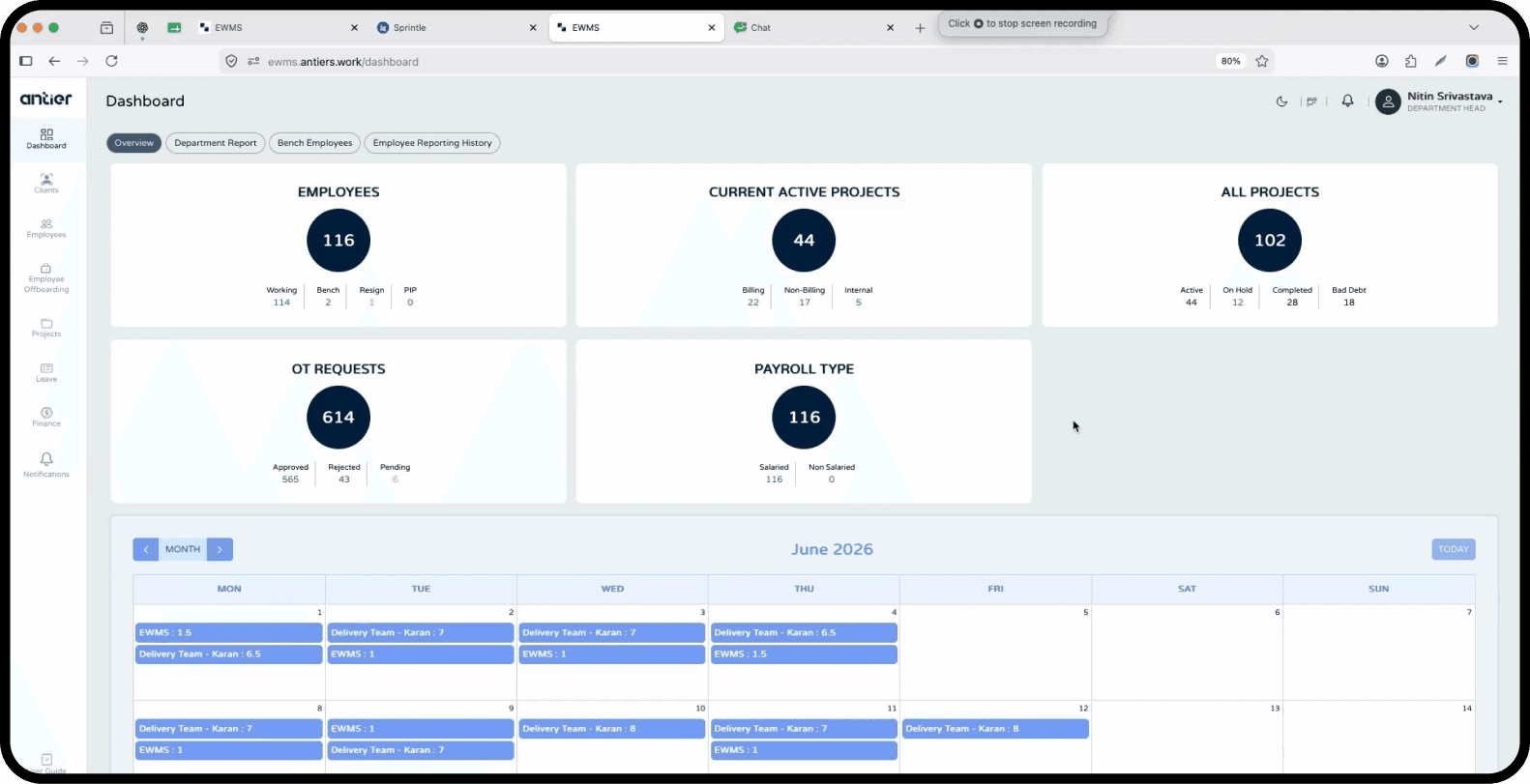The width and height of the screenshot is (1530, 784).
Task: Switch to Bench Employees tab
Action: [314, 143]
